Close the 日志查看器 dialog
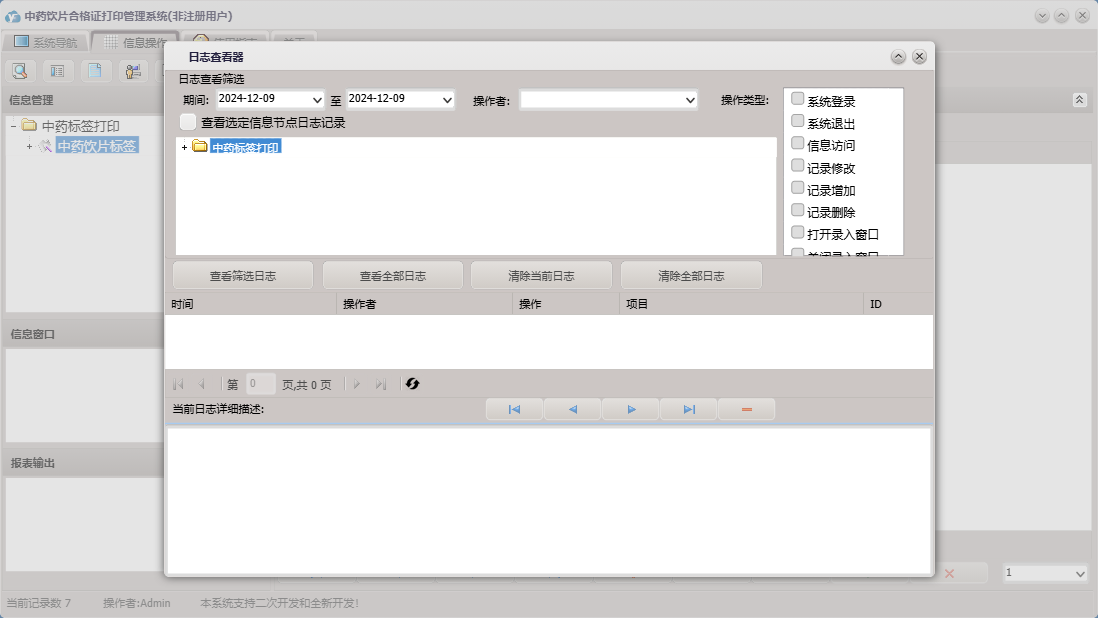The width and height of the screenshot is (1098, 618). pos(919,57)
